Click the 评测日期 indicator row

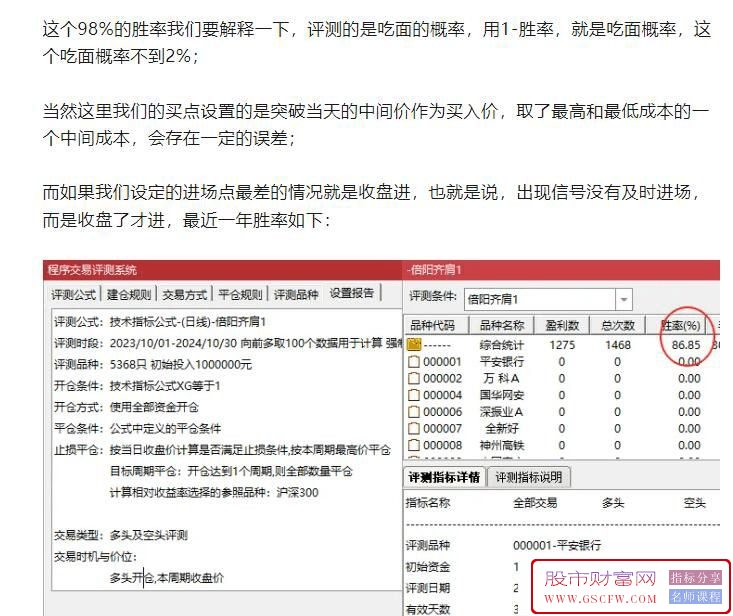(x=428, y=588)
